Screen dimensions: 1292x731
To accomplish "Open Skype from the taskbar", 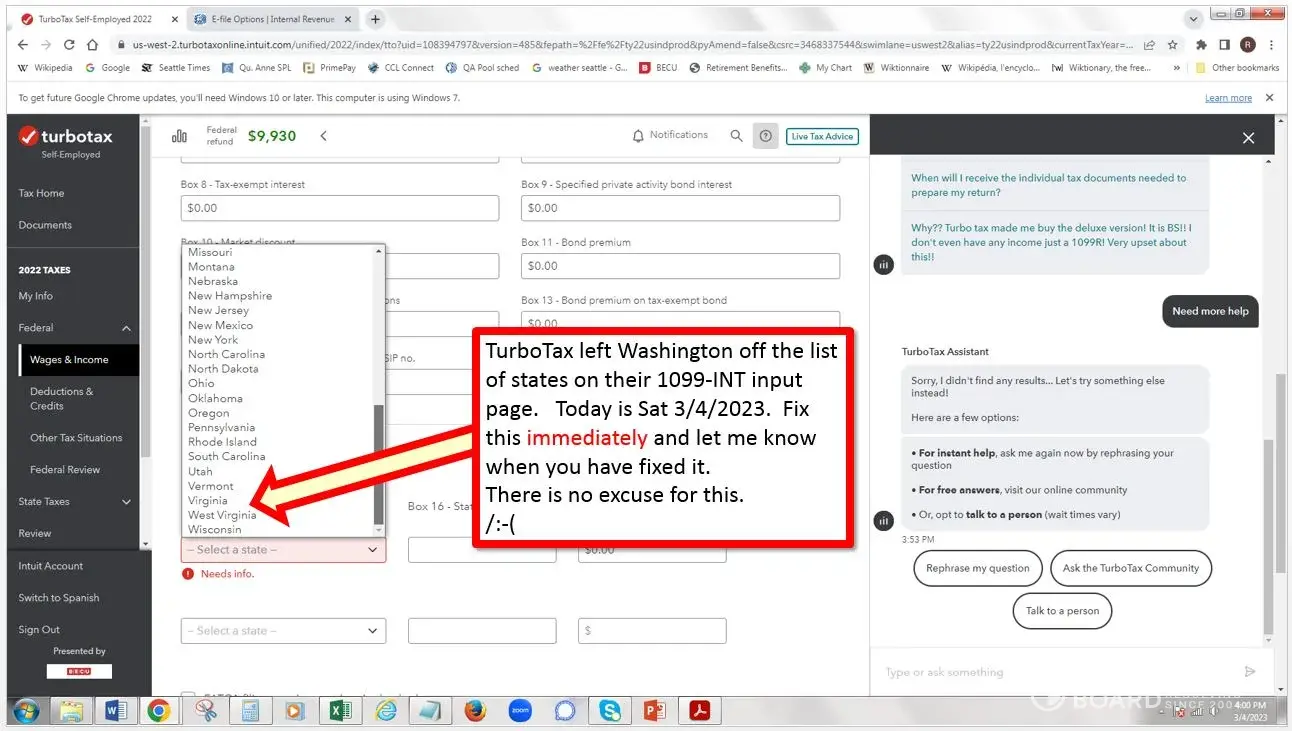I will pyautogui.click(x=610, y=711).
